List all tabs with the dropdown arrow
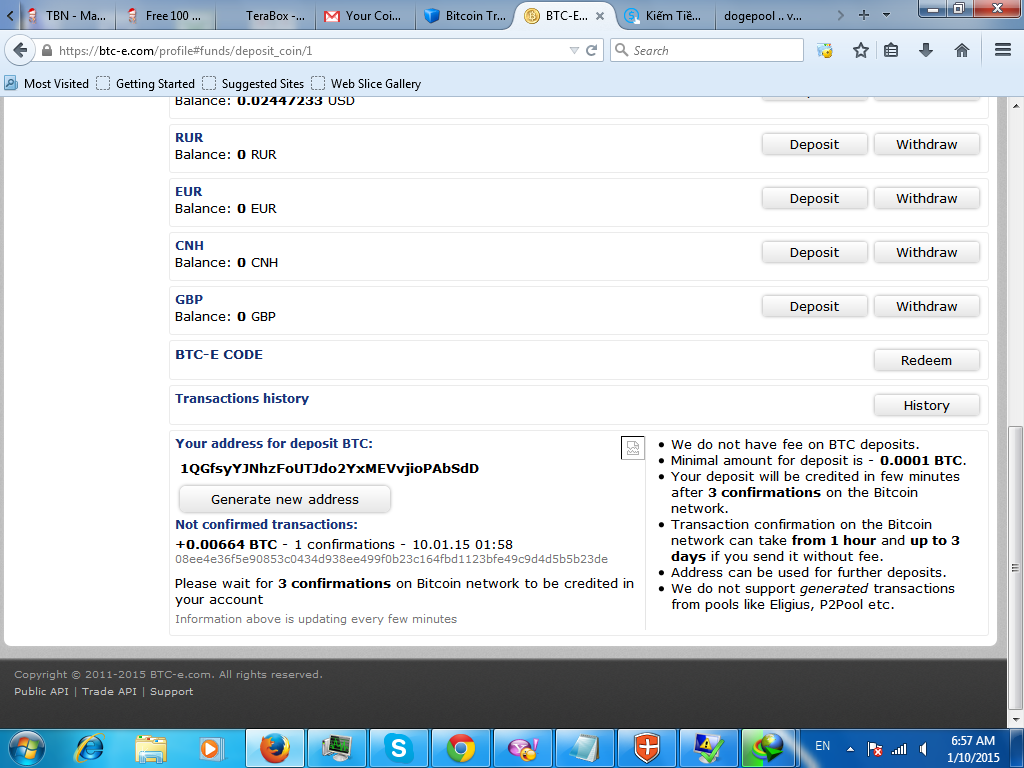Screen dimensions: 1024x768 pyautogui.click(x=886, y=15)
